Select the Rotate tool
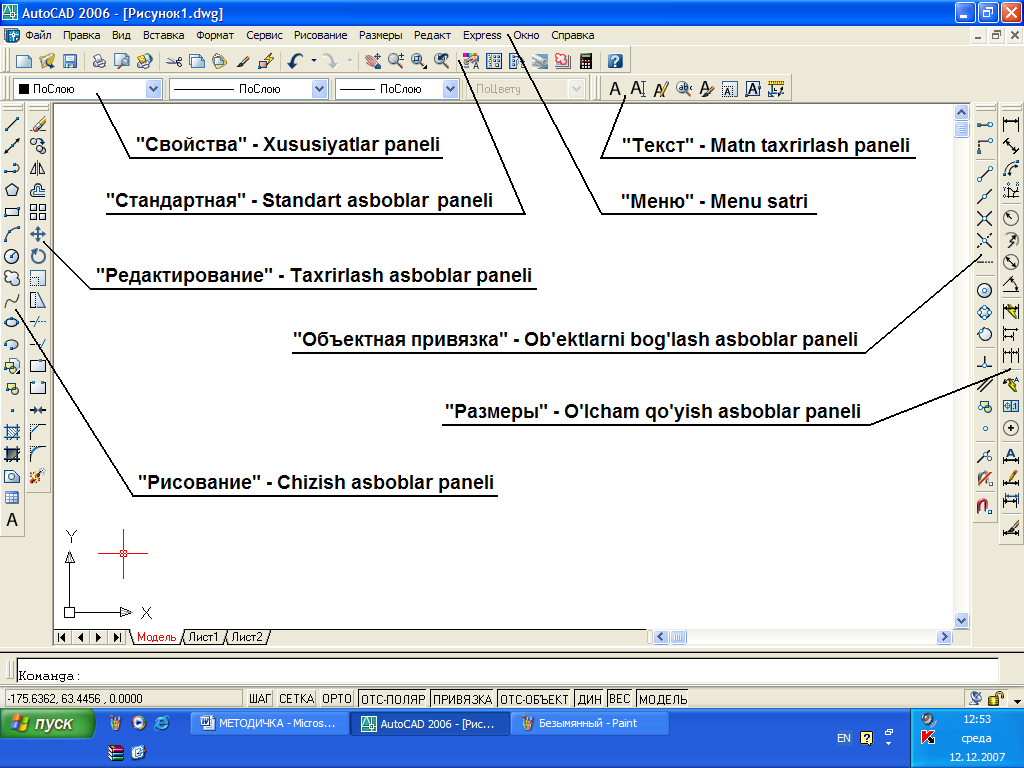Viewport: 1024px width, 768px height. pyautogui.click(x=38, y=256)
